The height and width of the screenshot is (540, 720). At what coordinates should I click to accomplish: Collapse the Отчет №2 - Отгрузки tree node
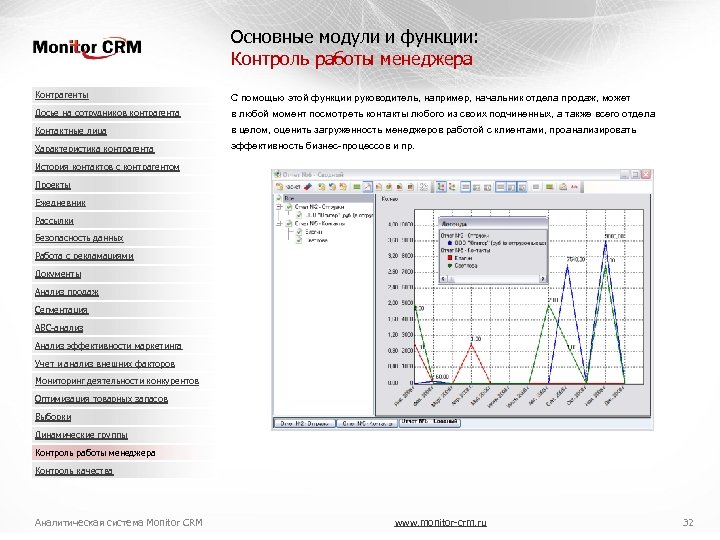click(x=279, y=207)
